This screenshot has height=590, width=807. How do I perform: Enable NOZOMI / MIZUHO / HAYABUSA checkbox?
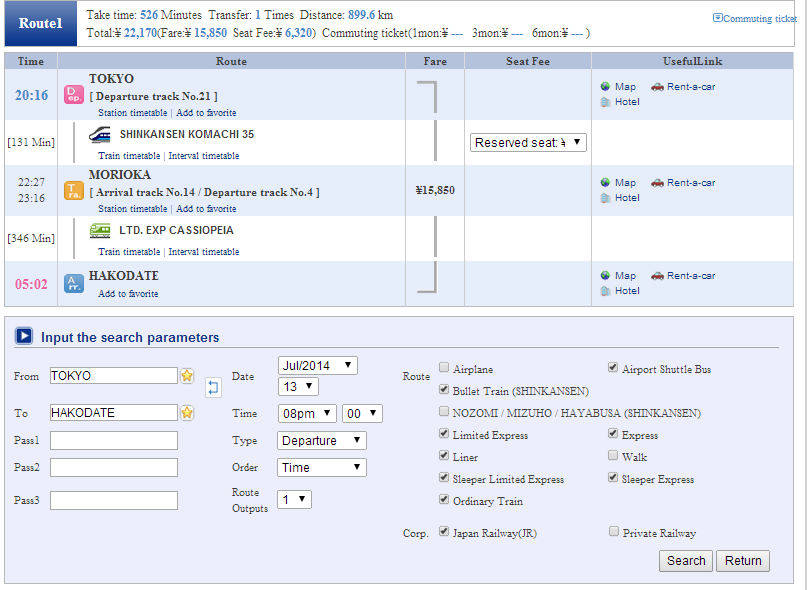pos(444,411)
